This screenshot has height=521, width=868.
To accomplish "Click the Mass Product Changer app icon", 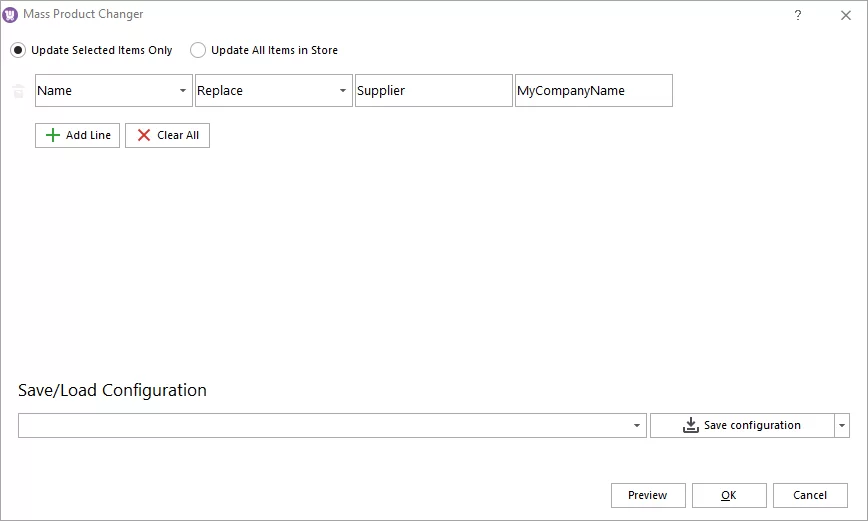I will pyautogui.click(x=11, y=15).
